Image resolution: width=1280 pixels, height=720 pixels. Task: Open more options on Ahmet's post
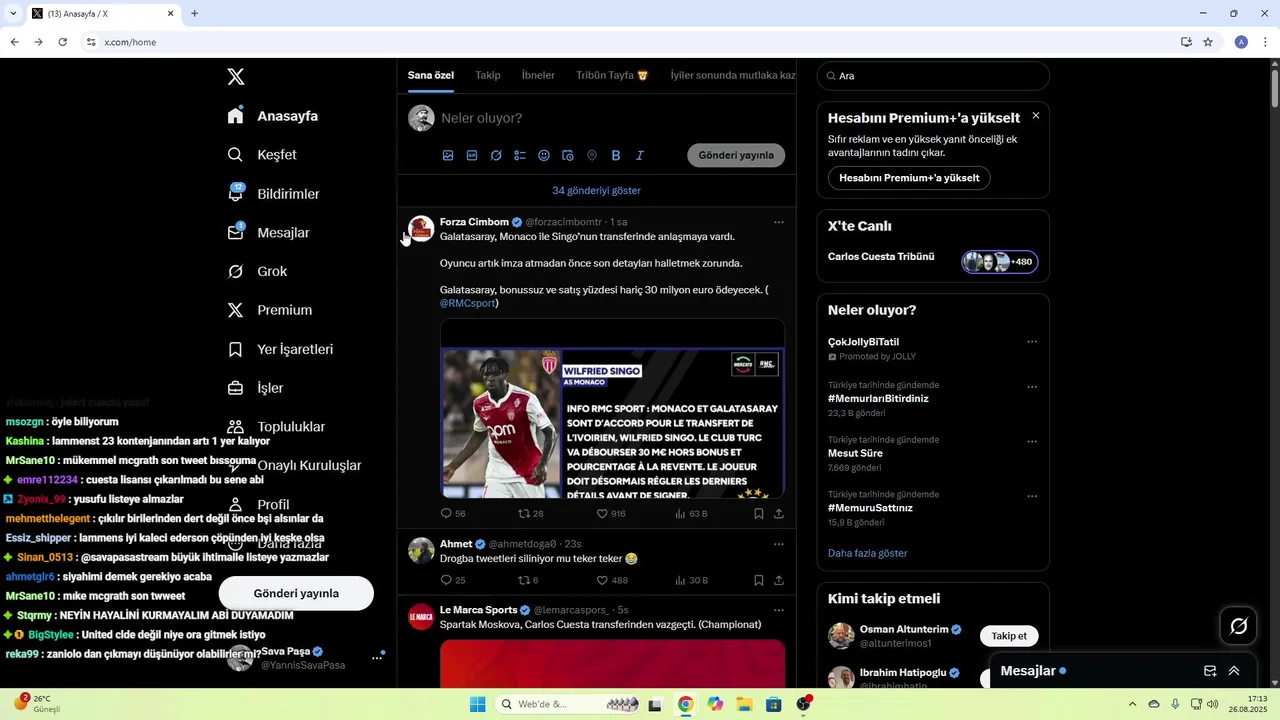[779, 544]
